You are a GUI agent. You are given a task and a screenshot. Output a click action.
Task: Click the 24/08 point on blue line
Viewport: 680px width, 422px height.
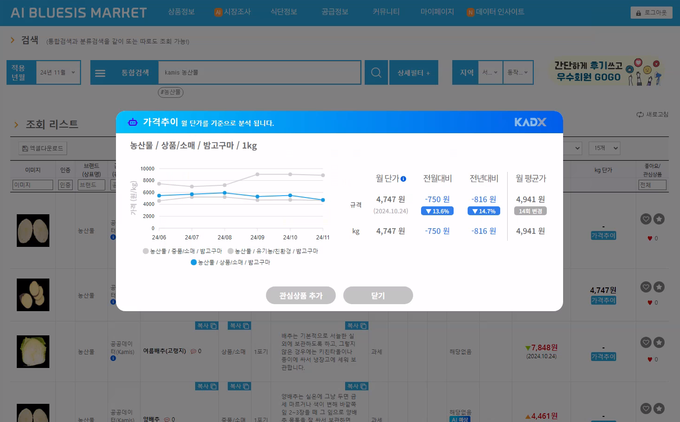225,193
